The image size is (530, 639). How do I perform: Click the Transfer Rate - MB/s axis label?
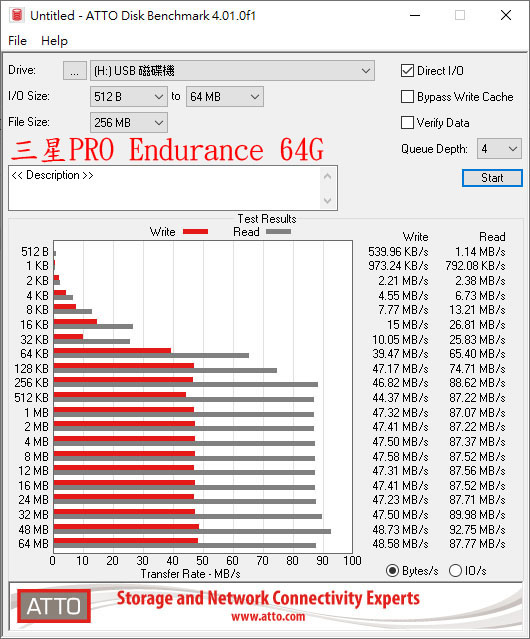tap(191, 574)
